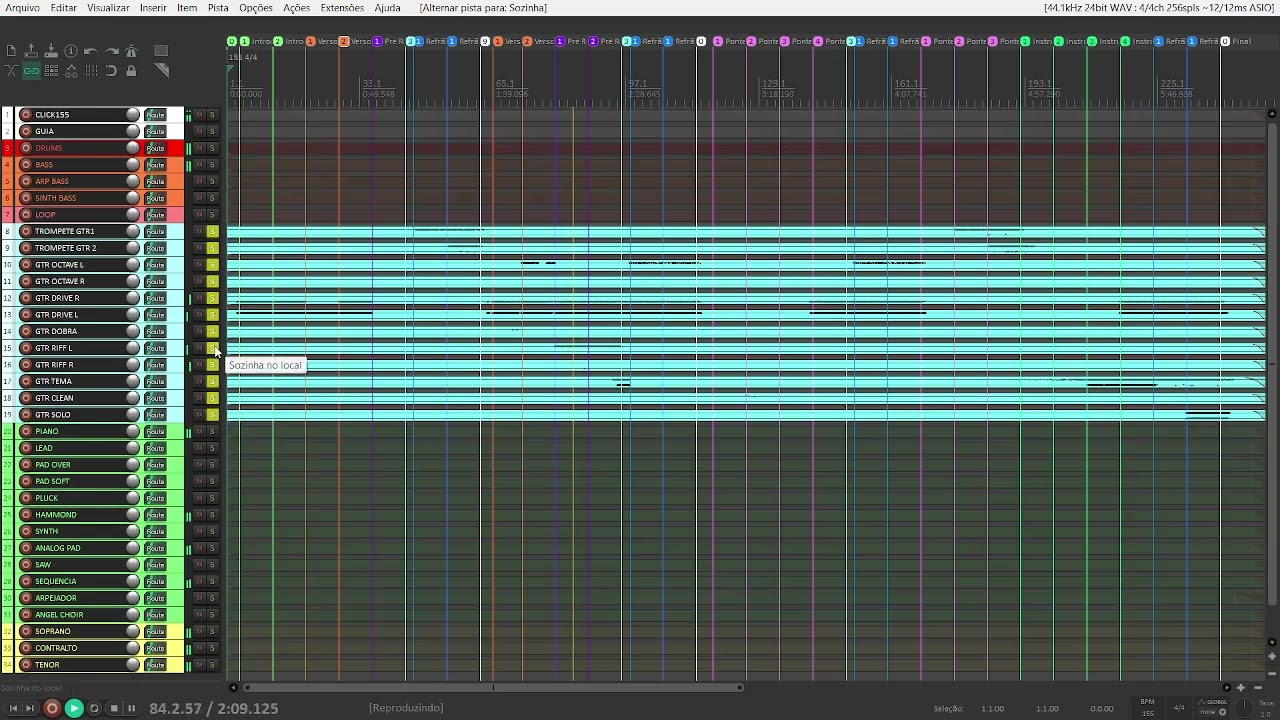Click the Open Project toolbar icon
This screenshot has height=720, width=1280.
(31, 51)
